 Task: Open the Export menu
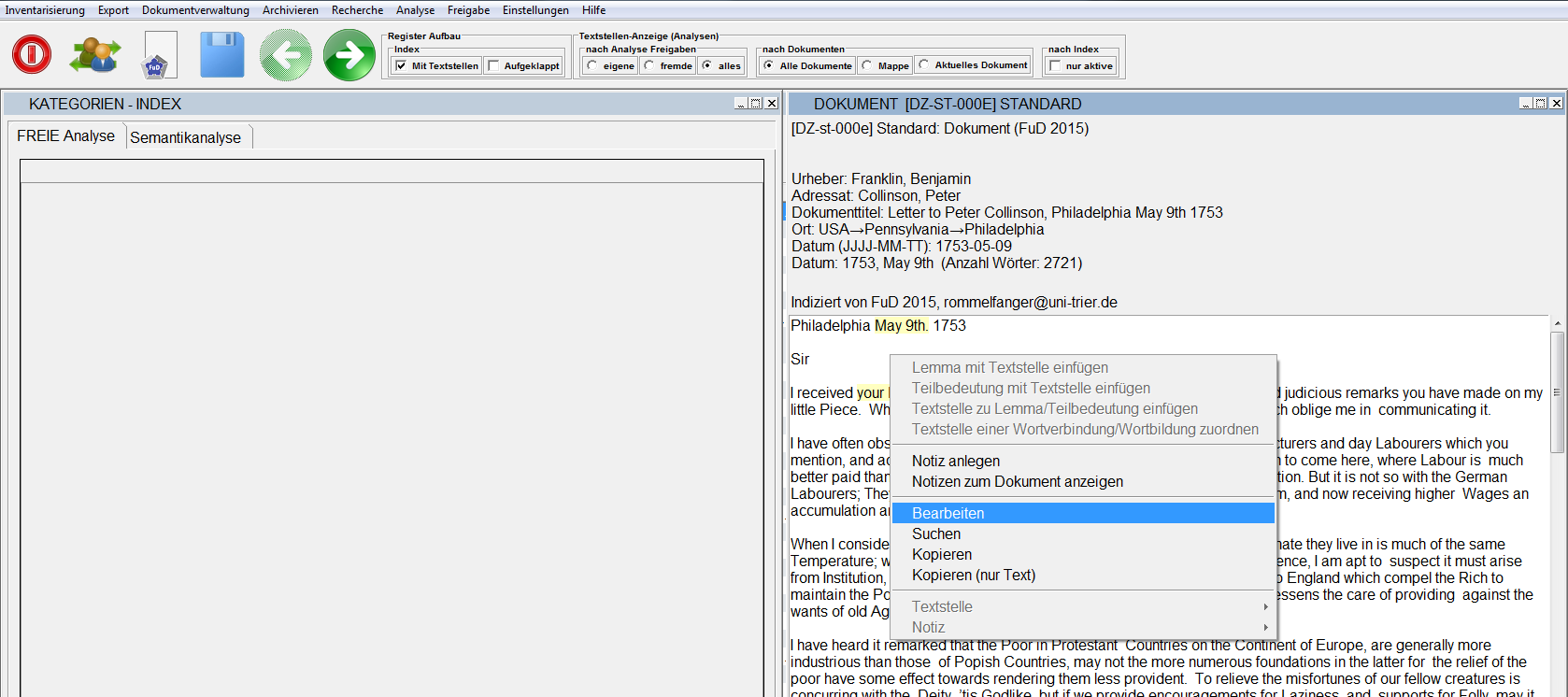(x=113, y=10)
